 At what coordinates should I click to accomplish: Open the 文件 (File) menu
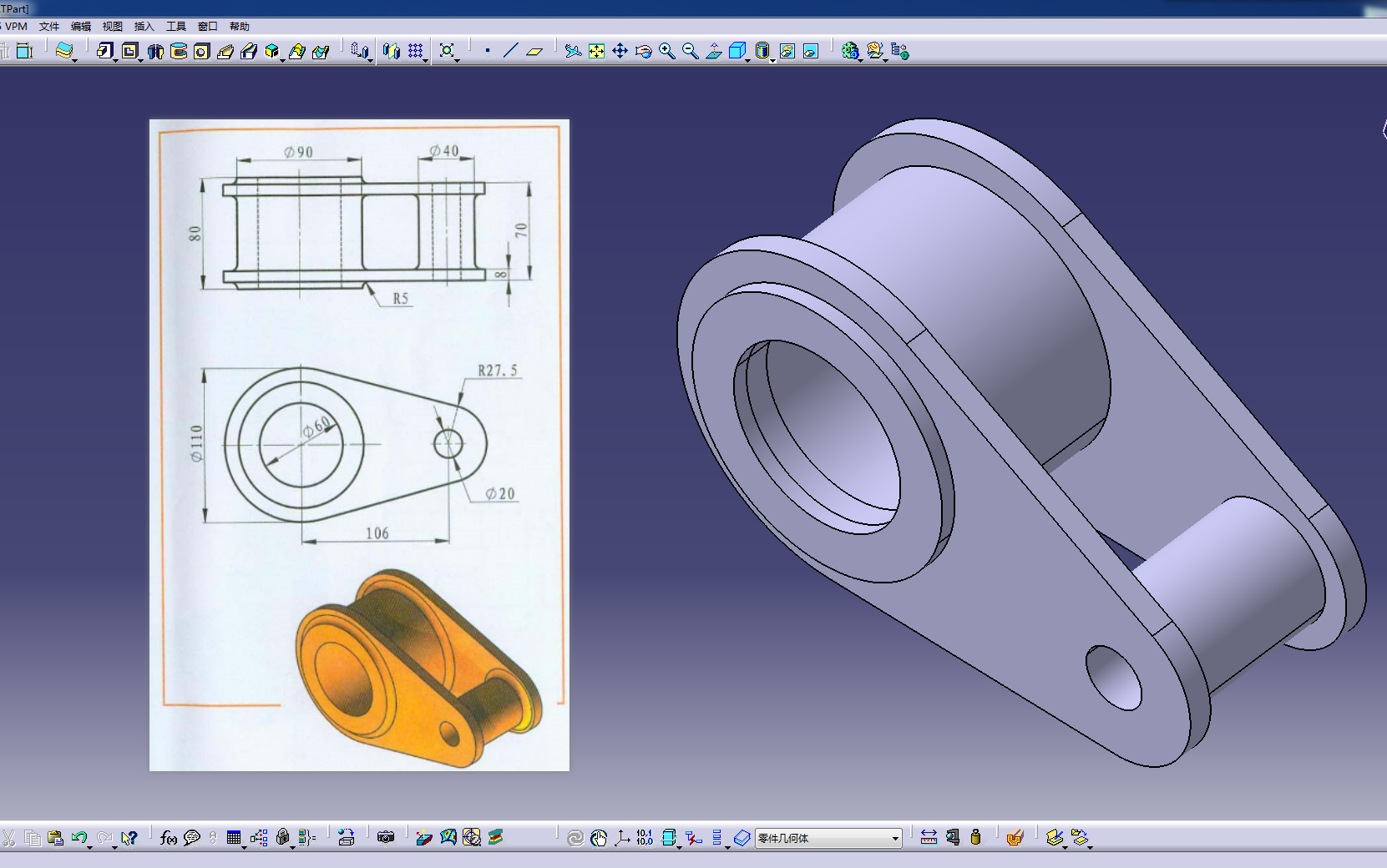coord(48,27)
